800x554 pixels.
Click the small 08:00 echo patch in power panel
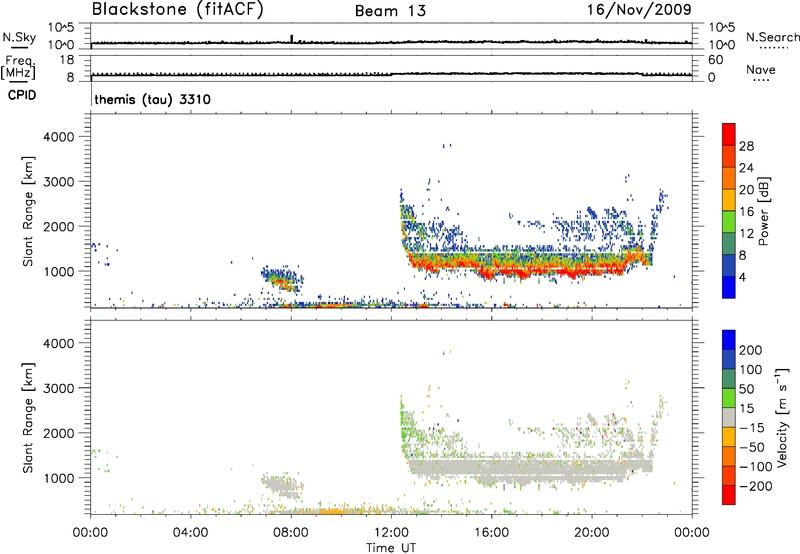coord(282,279)
